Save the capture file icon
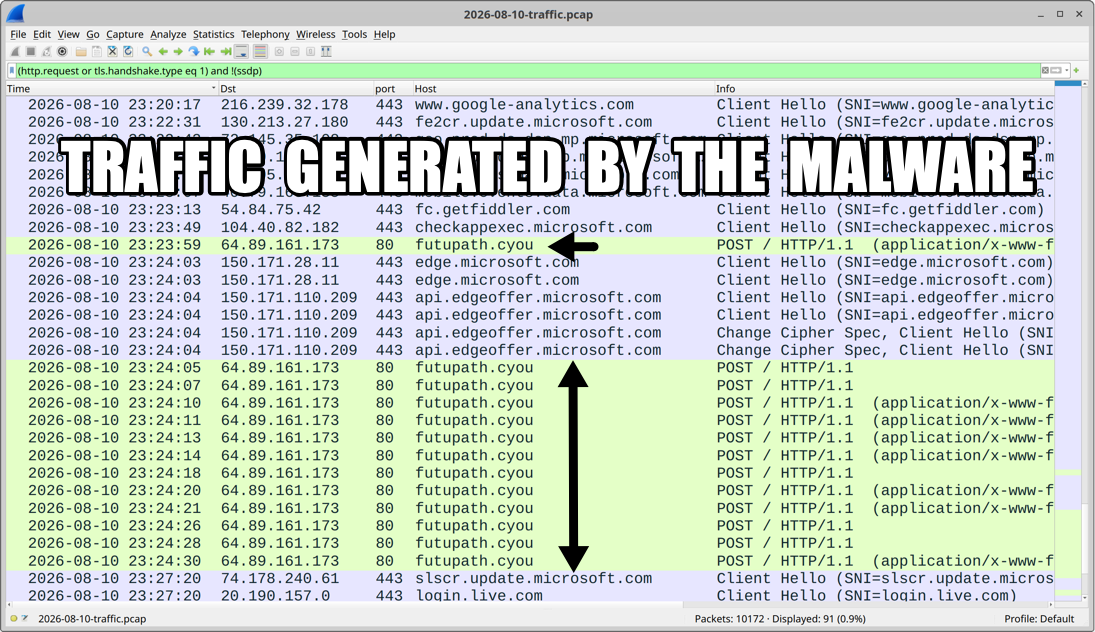1095x632 pixels. pyautogui.click(x=96, y=52)
